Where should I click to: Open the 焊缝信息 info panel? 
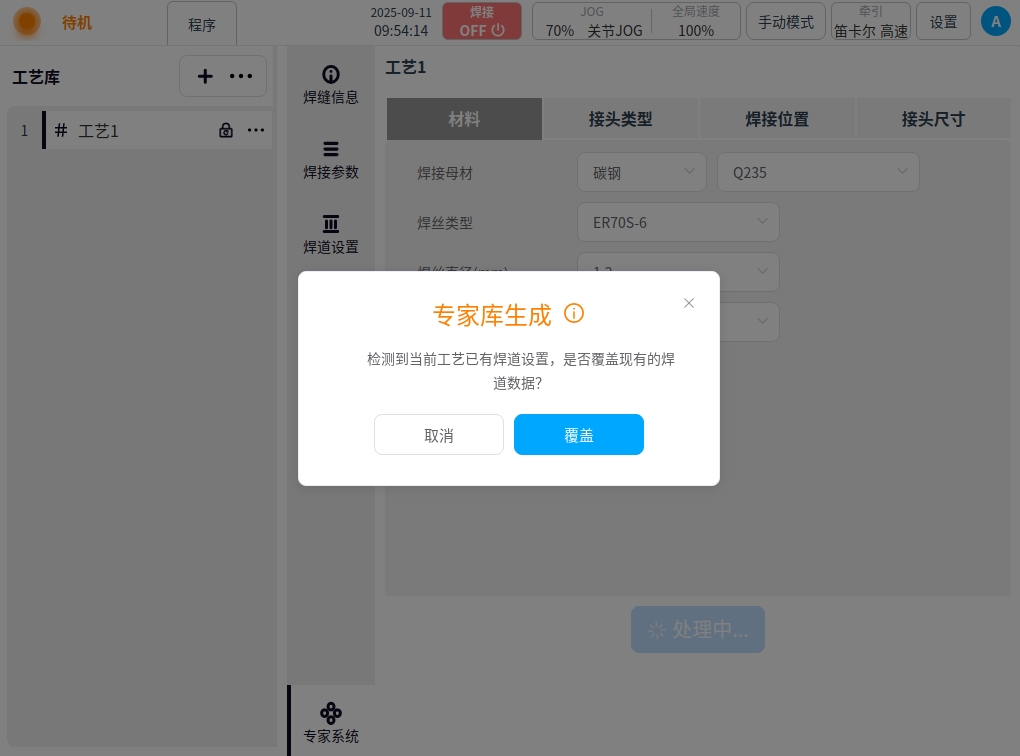pyautogui.click(x=331, y=85)
